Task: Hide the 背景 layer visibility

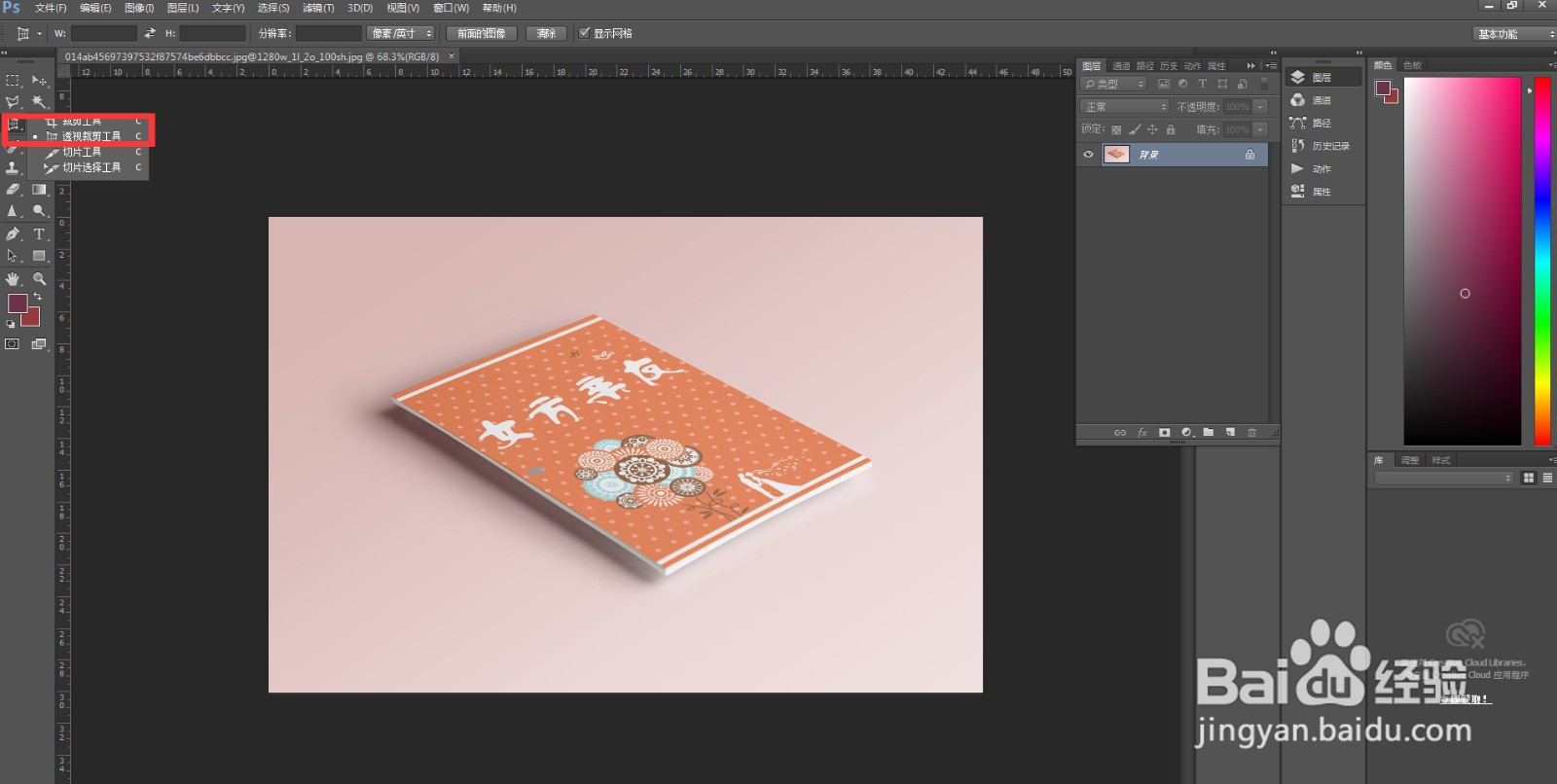Action: pyautogui.click(x=1088, y=155)
